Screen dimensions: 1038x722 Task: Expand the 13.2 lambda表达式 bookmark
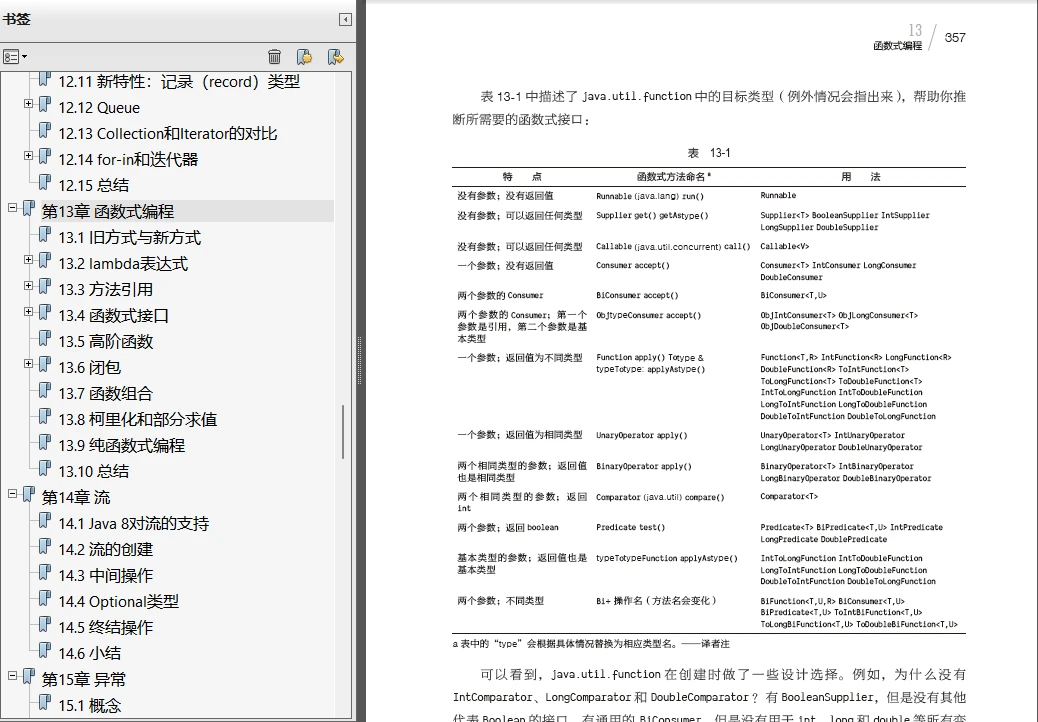28,259
